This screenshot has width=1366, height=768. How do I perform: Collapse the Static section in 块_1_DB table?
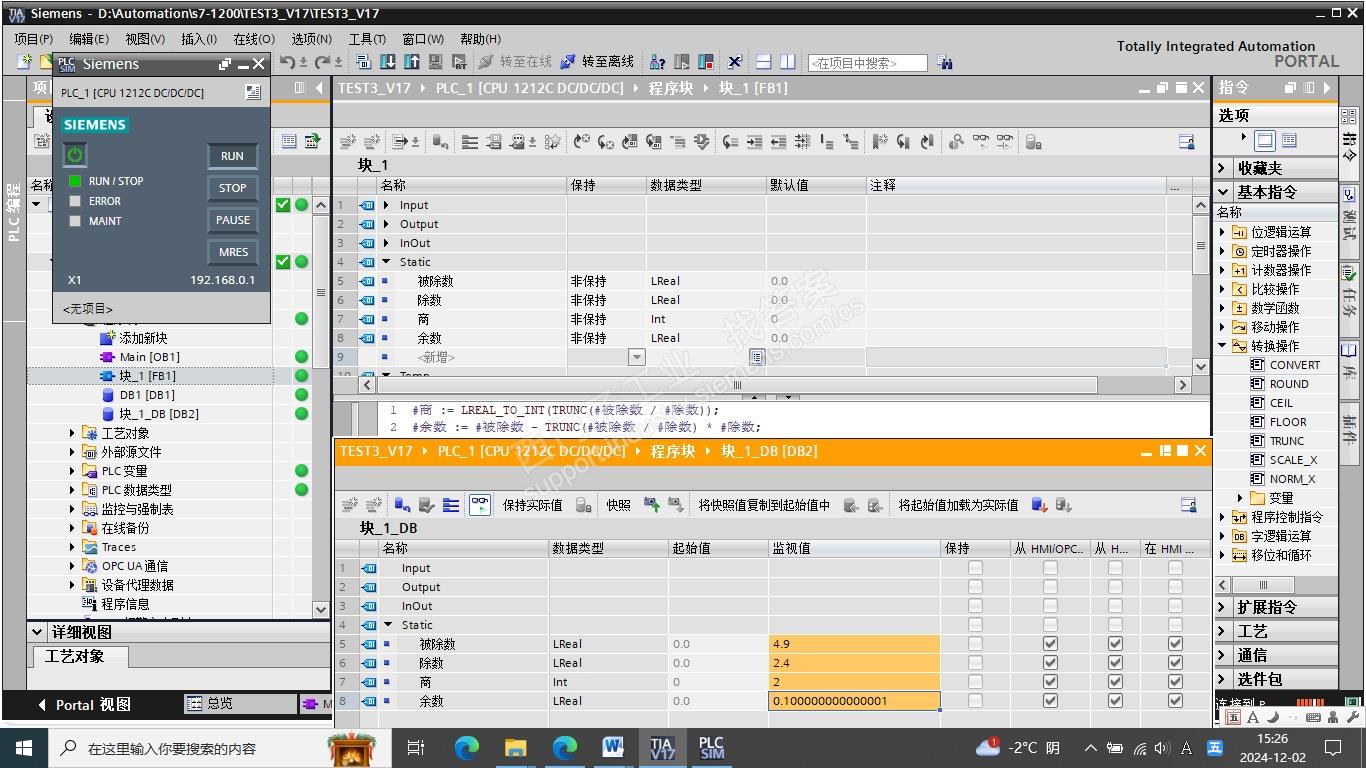(x=389, y=625)
